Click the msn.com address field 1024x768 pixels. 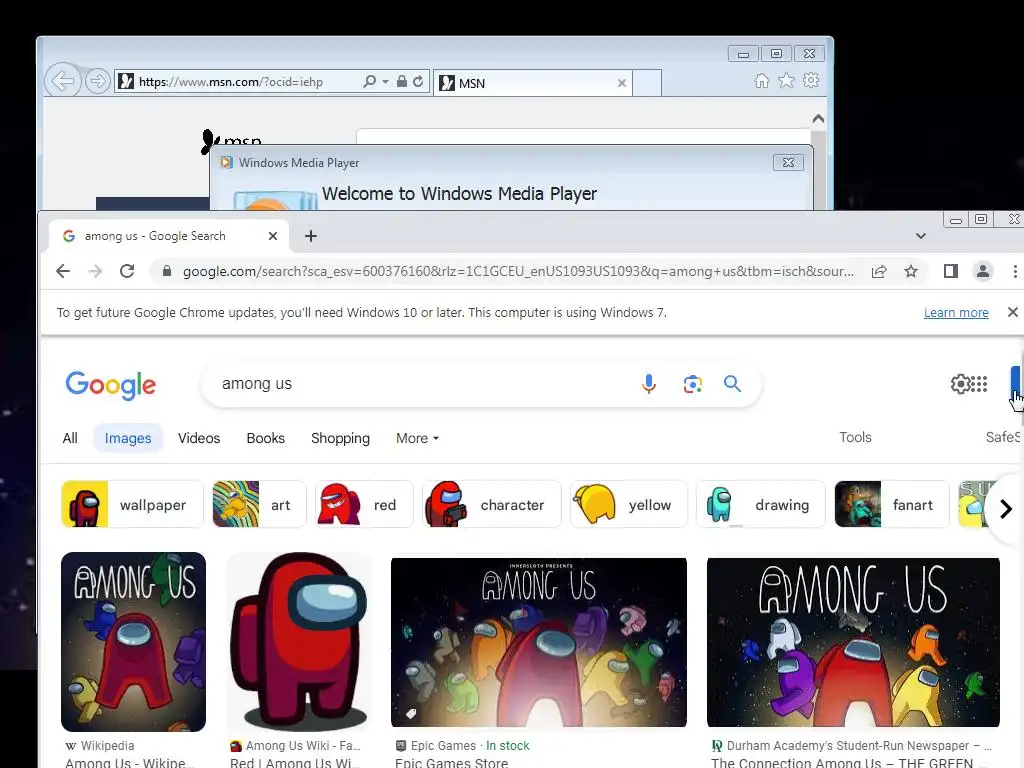point(231,82)
